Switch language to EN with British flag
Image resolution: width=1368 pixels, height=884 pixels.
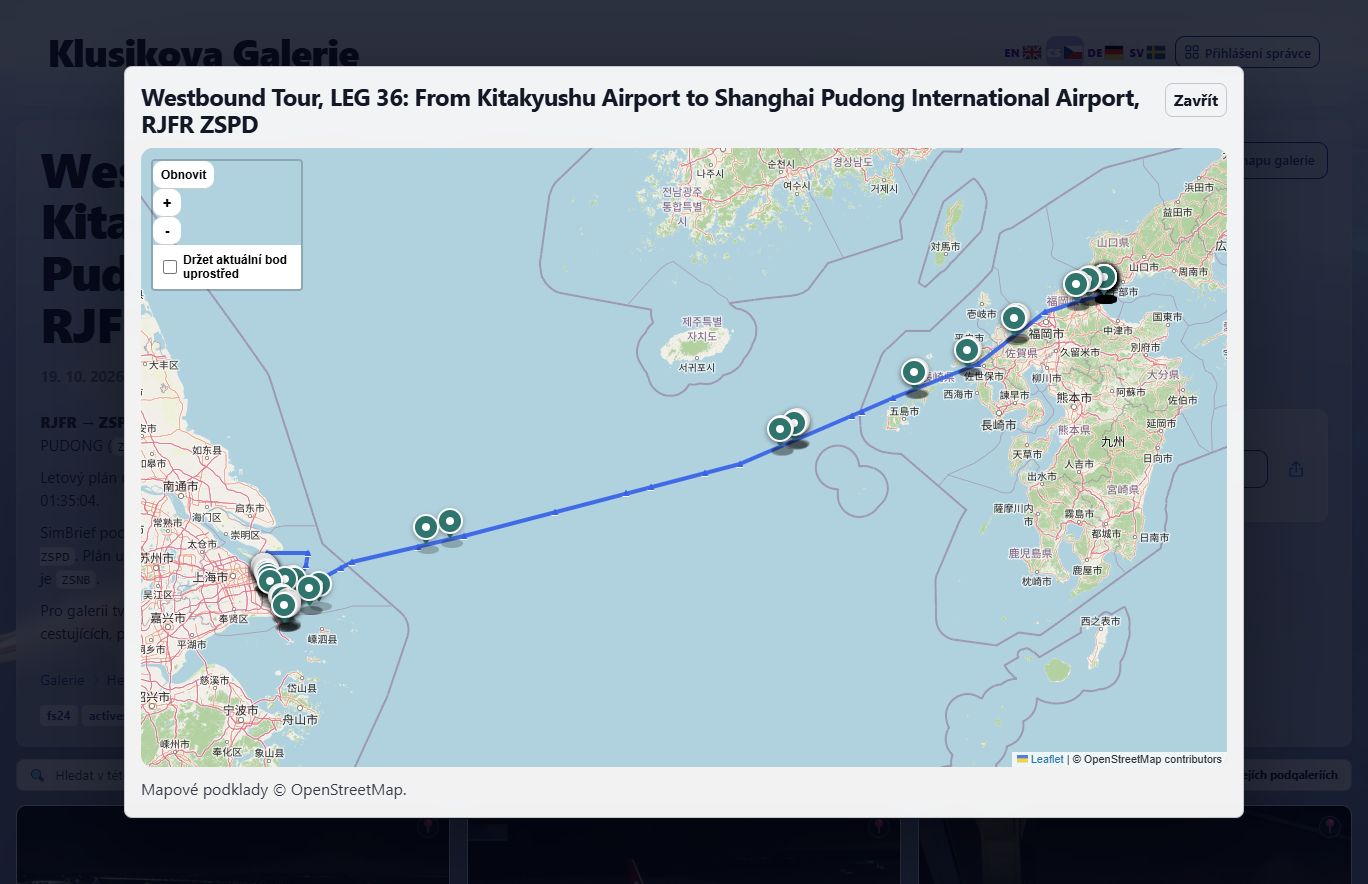tap(1022, 52)
